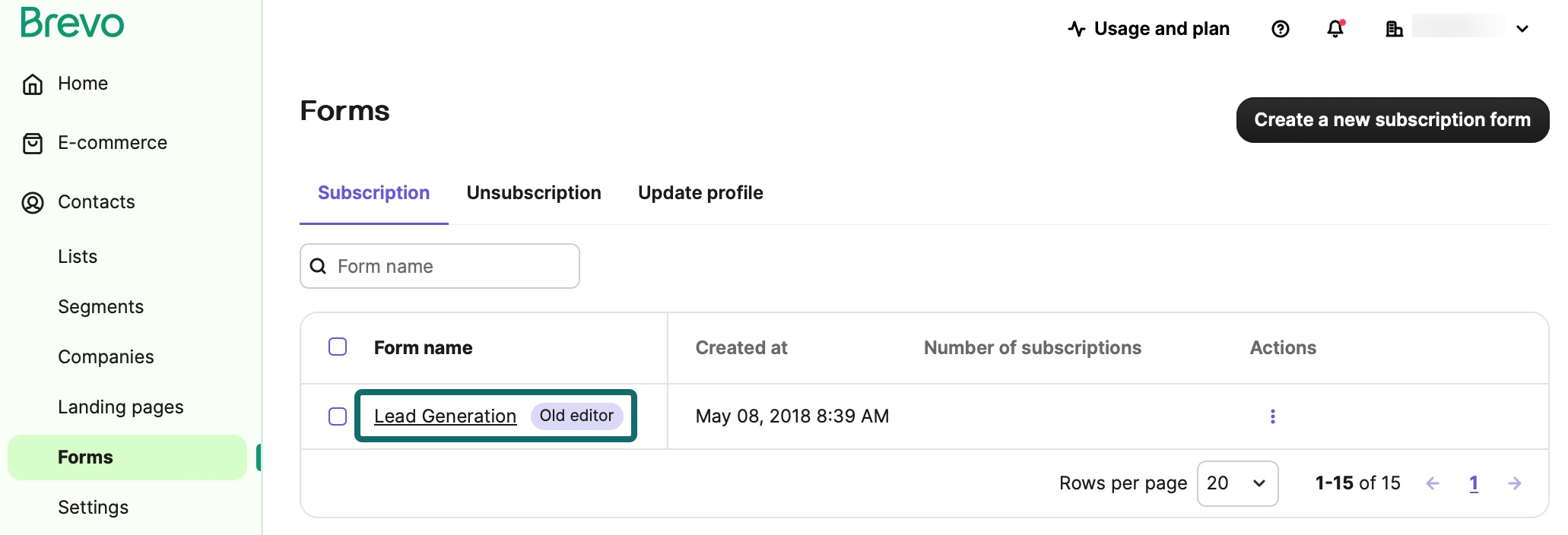
Task: Click the organization building icon
Action: pyautogui.click(x=1394, y=29)
